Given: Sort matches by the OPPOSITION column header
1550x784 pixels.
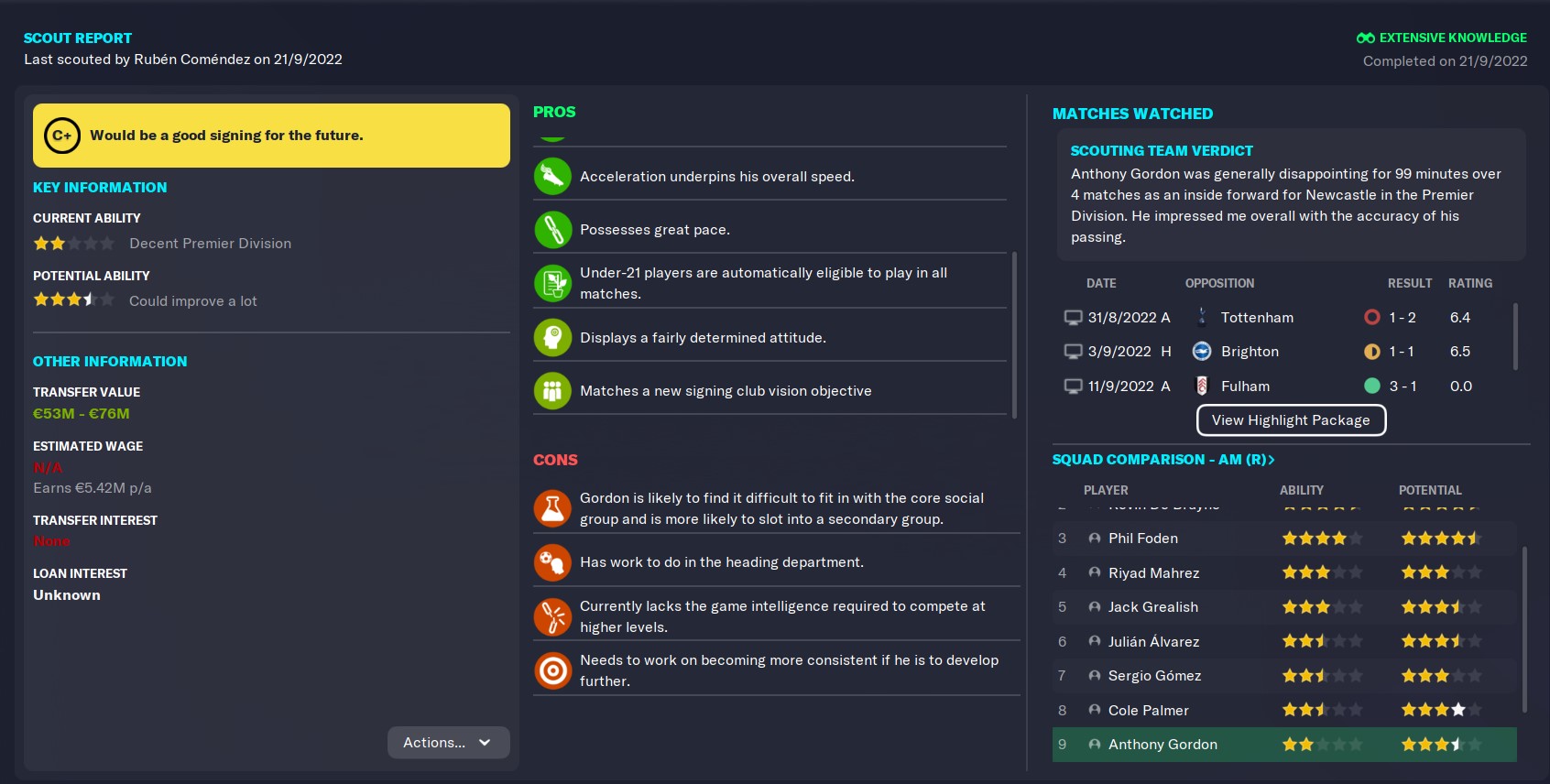Looking at the screenshot, I should tap(1219, 284).
